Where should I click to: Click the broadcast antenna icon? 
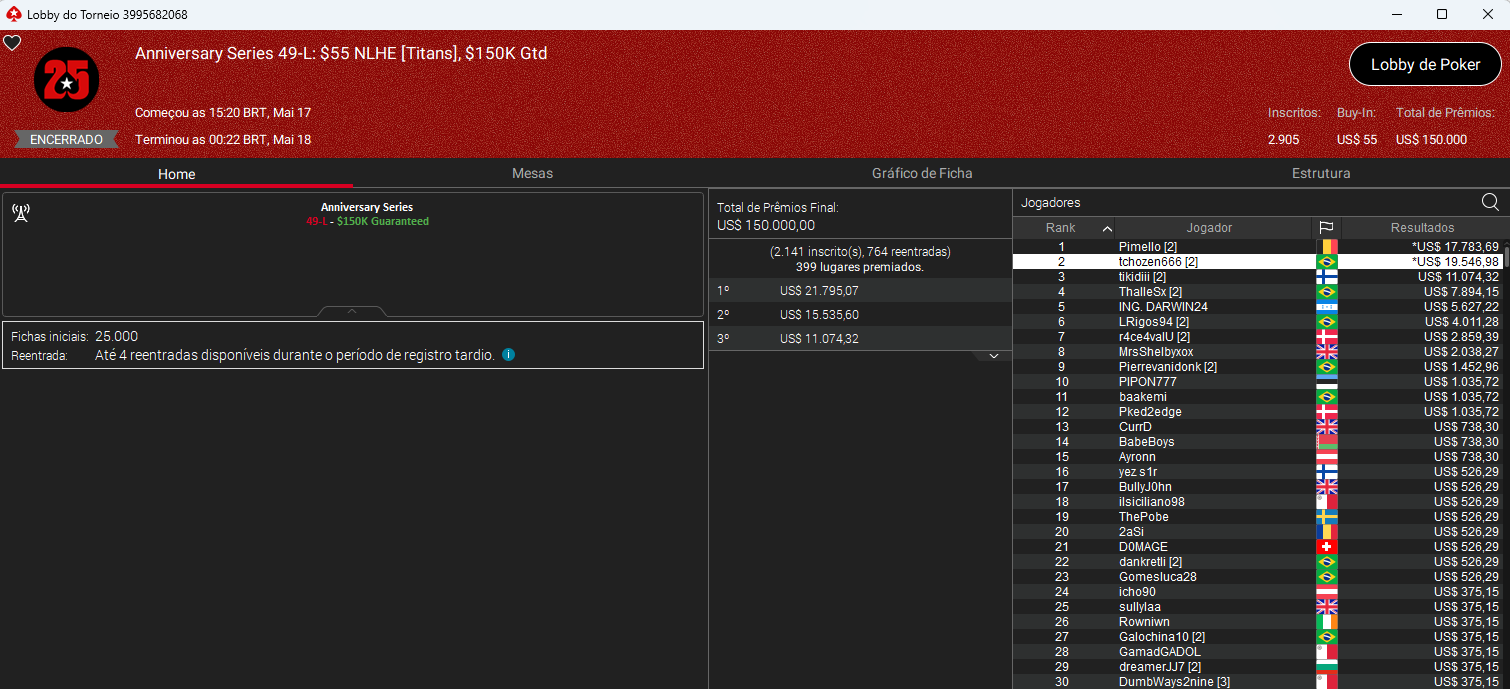point(20,212)
